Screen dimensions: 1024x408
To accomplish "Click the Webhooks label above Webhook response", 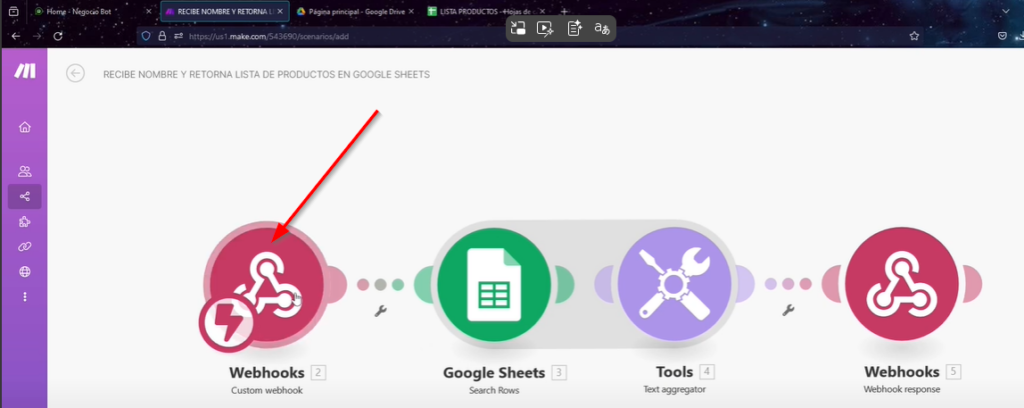I will (902, 372).
